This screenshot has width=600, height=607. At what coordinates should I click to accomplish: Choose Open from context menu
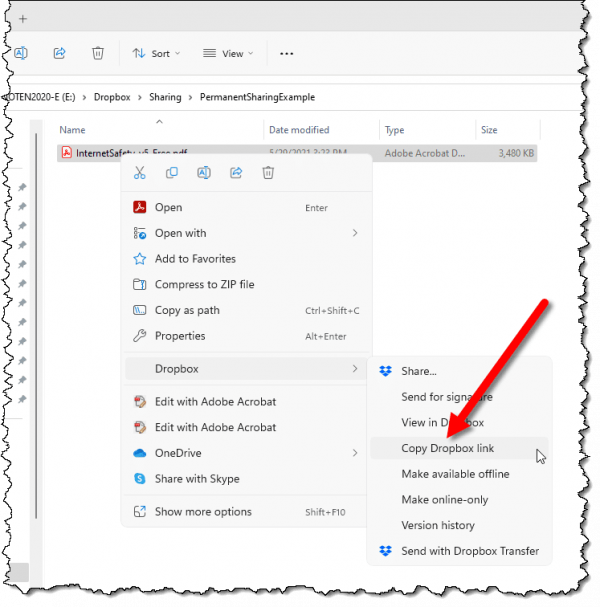246,207
